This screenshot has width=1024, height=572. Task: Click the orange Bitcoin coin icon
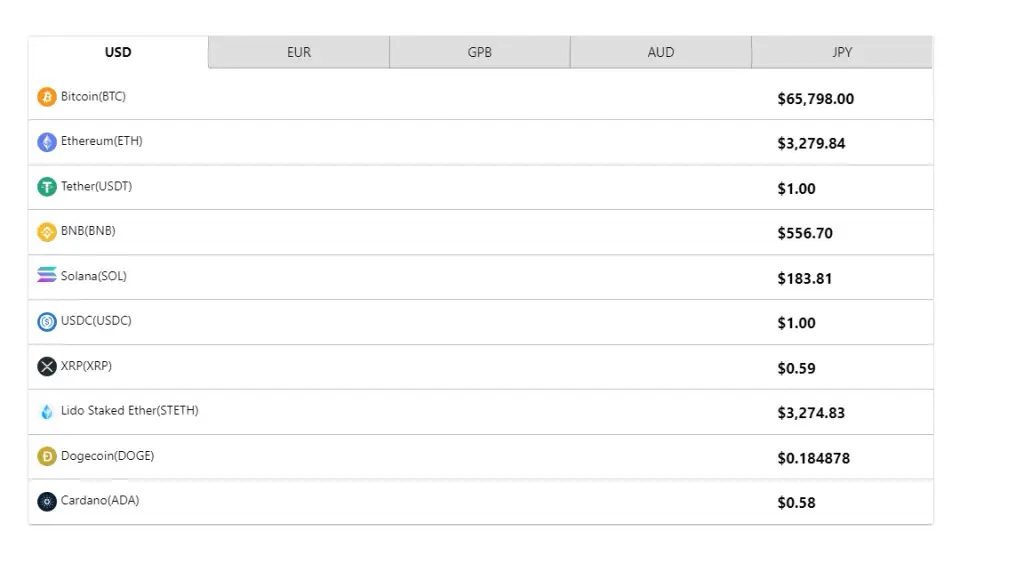coord(46,97)
